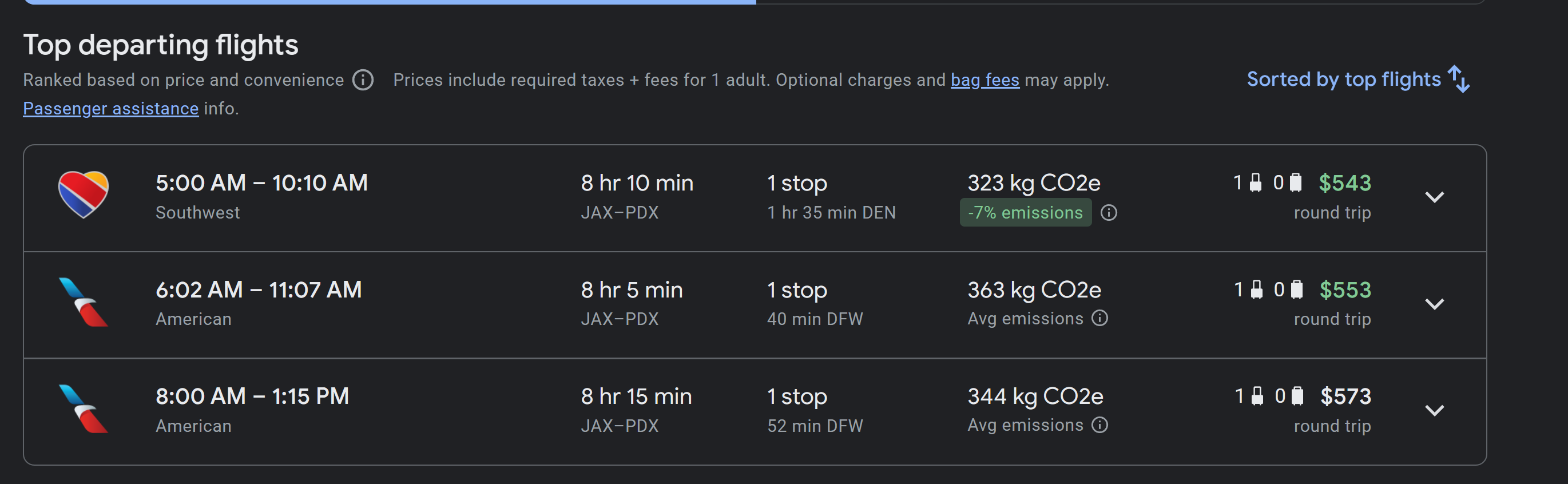Open the Passenger assistance link
The image size is (1568, 484).
(x=111, y=108)
